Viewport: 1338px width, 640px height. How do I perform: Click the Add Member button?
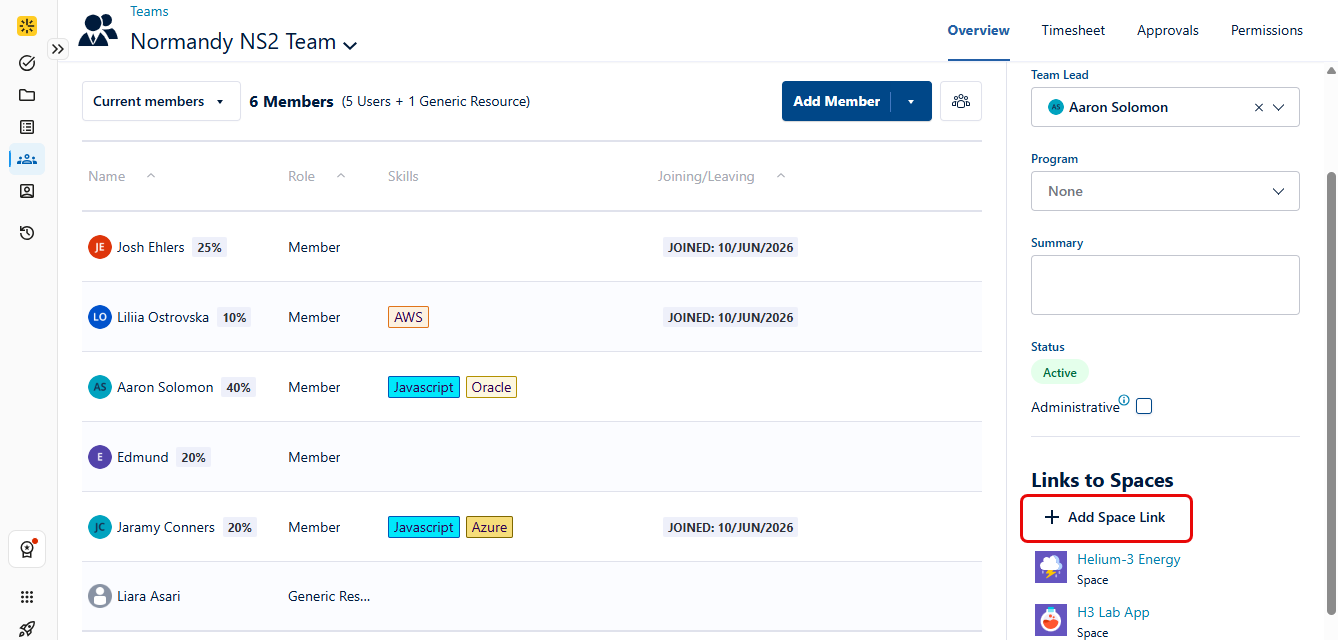click(837, 101)
